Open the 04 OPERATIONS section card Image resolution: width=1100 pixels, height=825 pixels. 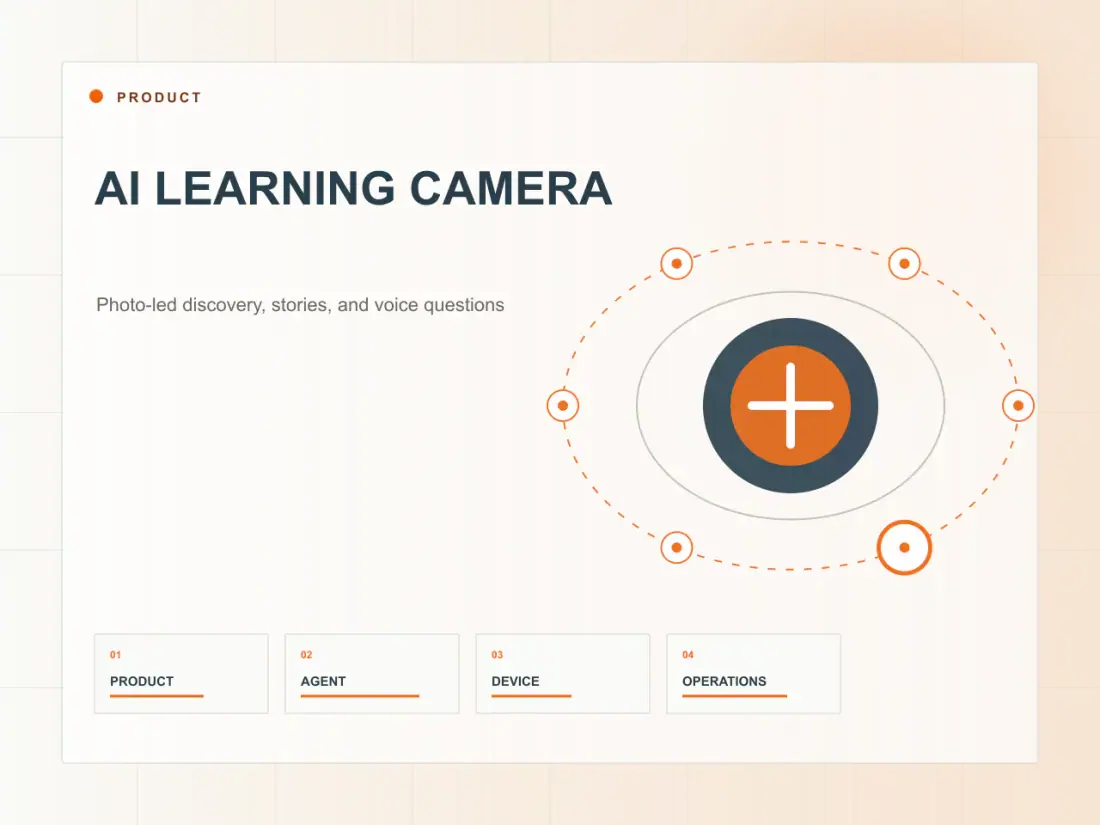pyautogui.click(x=753, y=673)
